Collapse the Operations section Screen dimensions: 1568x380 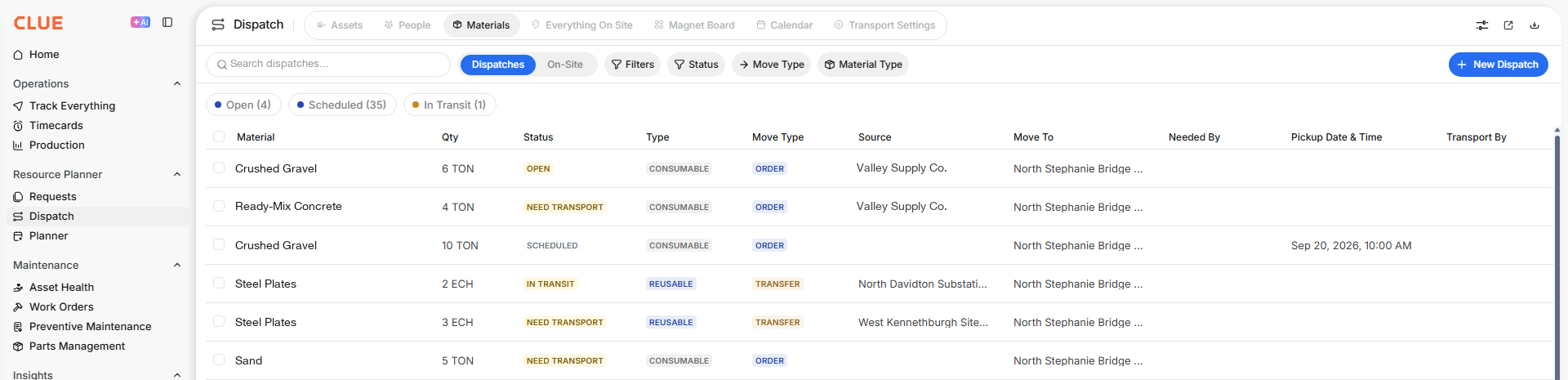[x=177, y=83]
